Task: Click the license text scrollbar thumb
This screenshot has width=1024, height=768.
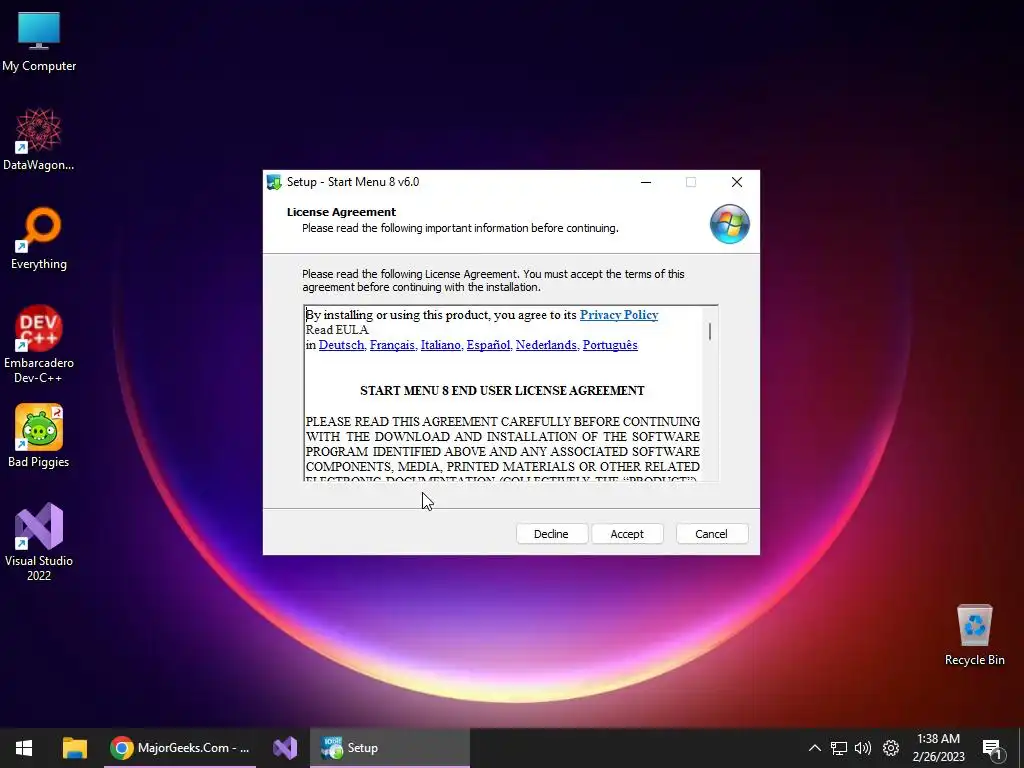Action: click(710, 331)
